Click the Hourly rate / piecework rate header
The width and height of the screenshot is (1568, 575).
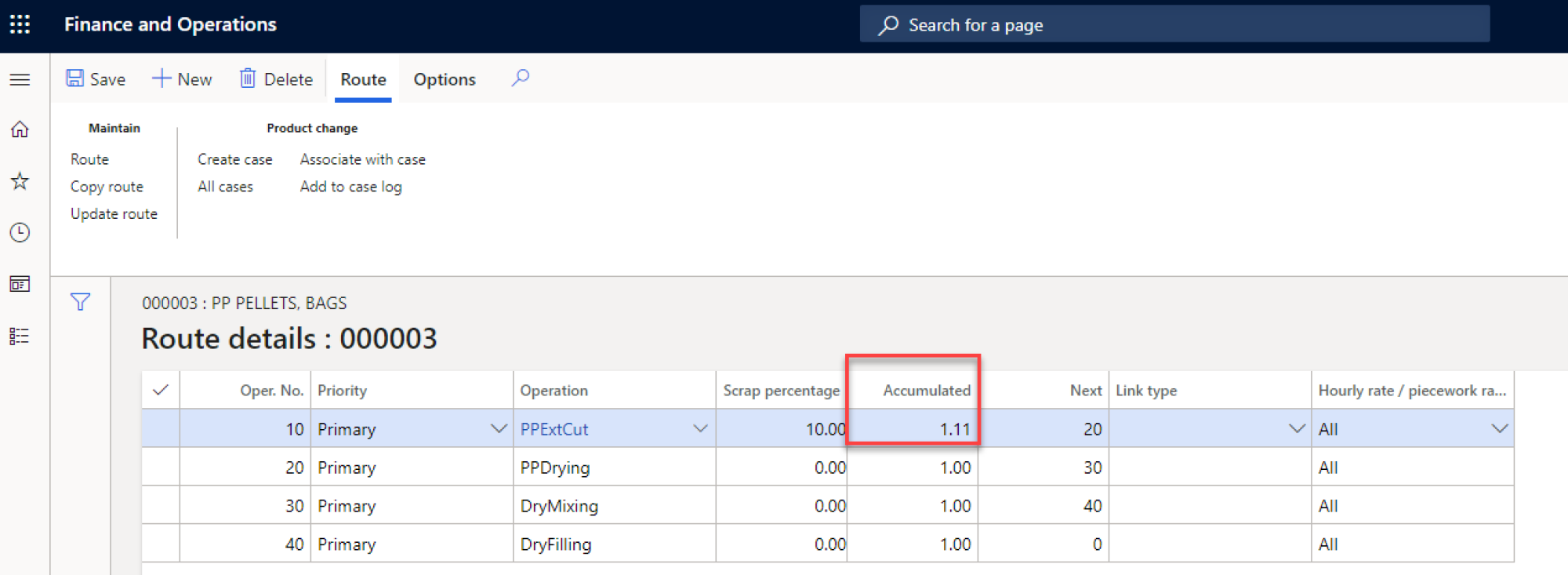coord(1412,390)
